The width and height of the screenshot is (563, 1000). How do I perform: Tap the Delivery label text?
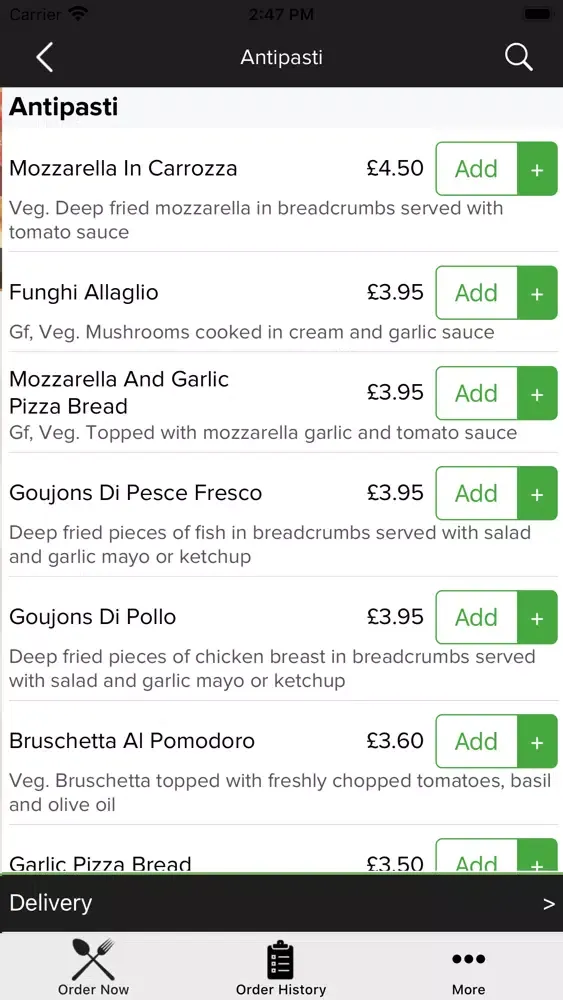[x=50, y=903]
